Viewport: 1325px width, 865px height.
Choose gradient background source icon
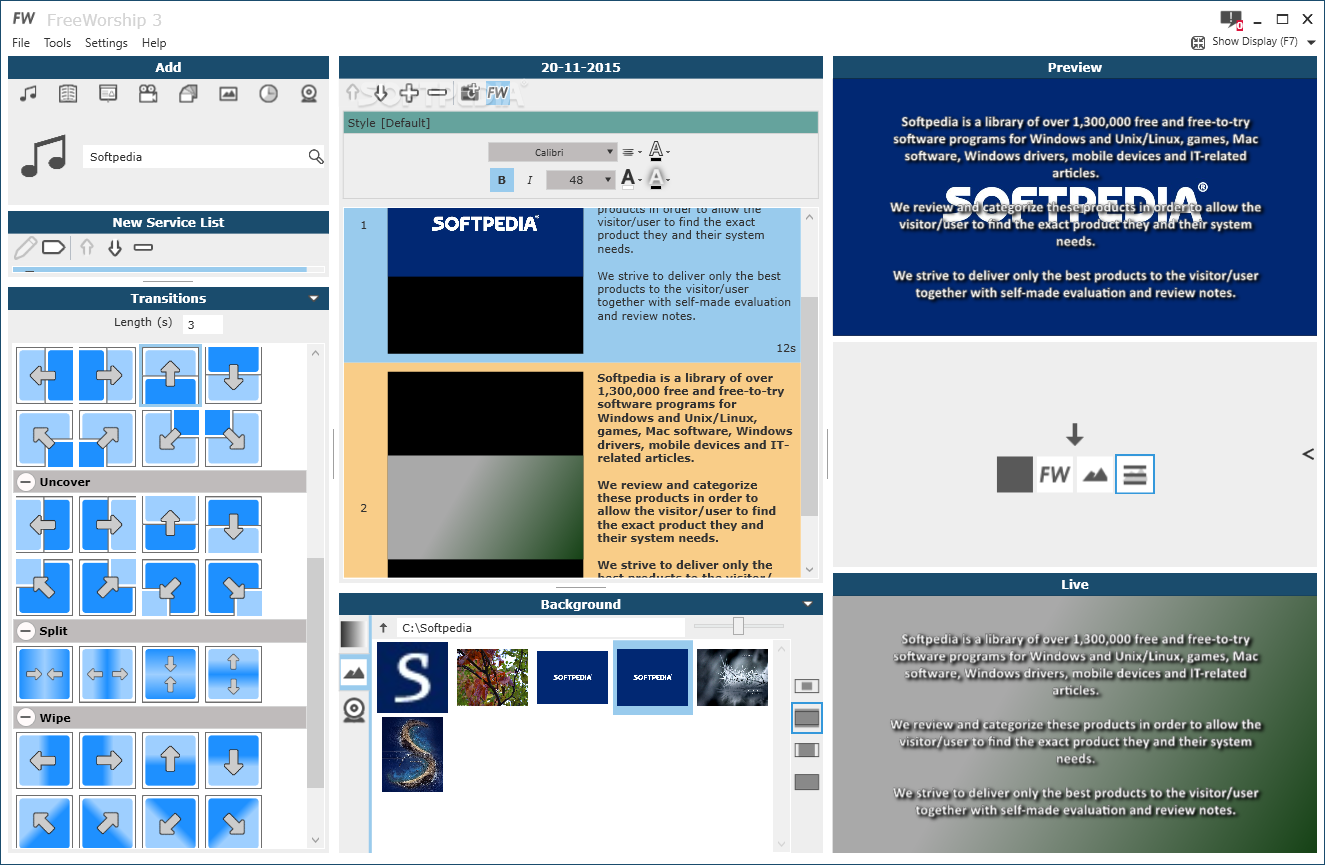click(x=354, y=634)
